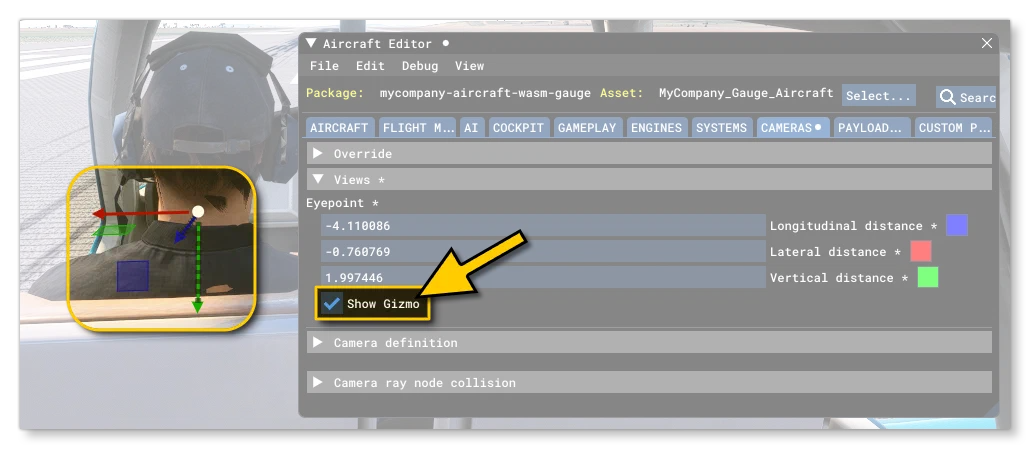The height and width of the screenshot is (449, 1030).
Task: Click the Longitudinal distance value field
Action: tap(543, 226)
